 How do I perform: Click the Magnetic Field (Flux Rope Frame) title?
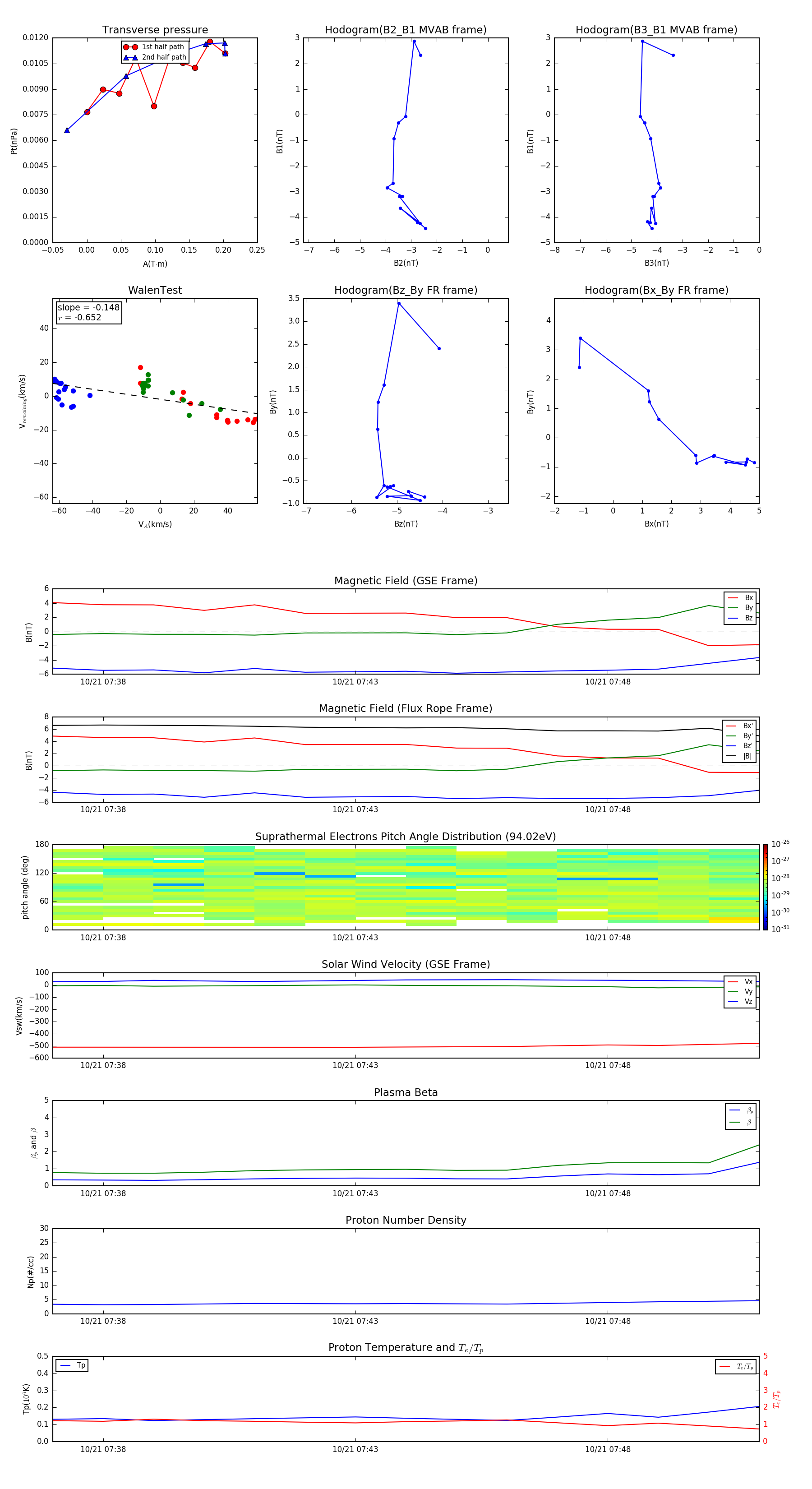[x=406, y=709]
